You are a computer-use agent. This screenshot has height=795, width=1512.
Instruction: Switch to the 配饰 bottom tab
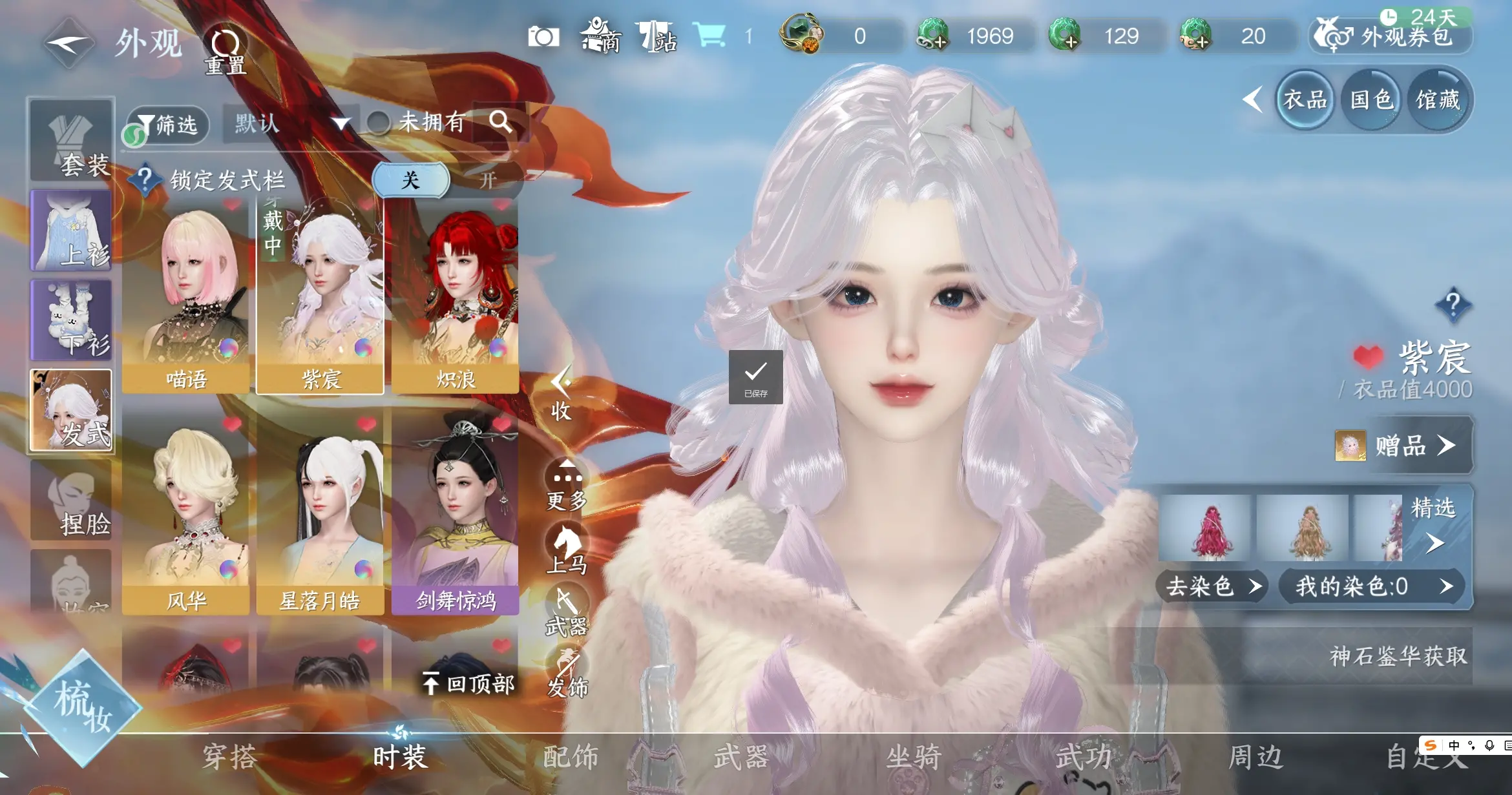click(x=571, y=756)
